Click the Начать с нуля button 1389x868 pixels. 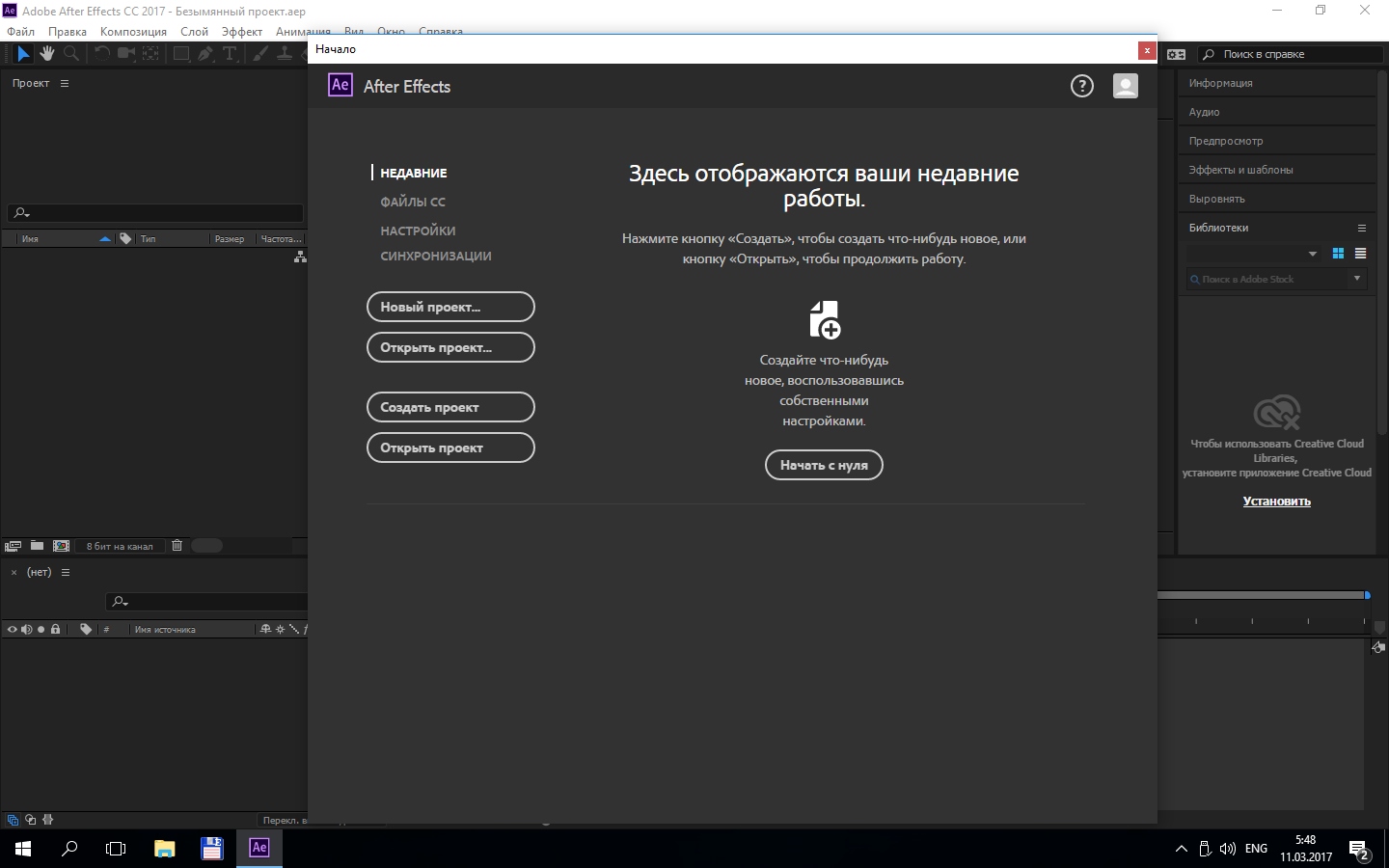824,465
